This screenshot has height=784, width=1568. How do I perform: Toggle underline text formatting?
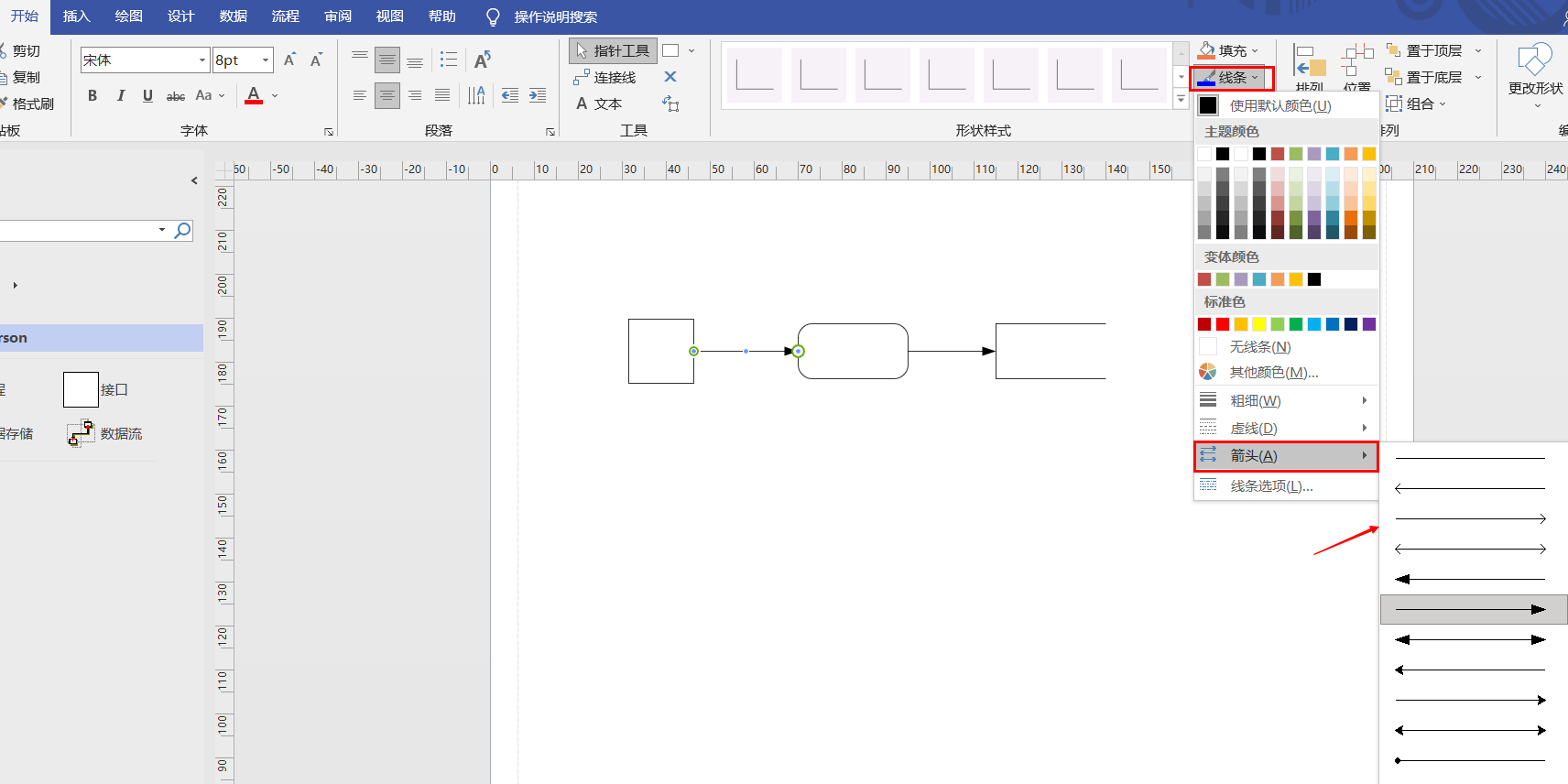[x=147, y=95]
